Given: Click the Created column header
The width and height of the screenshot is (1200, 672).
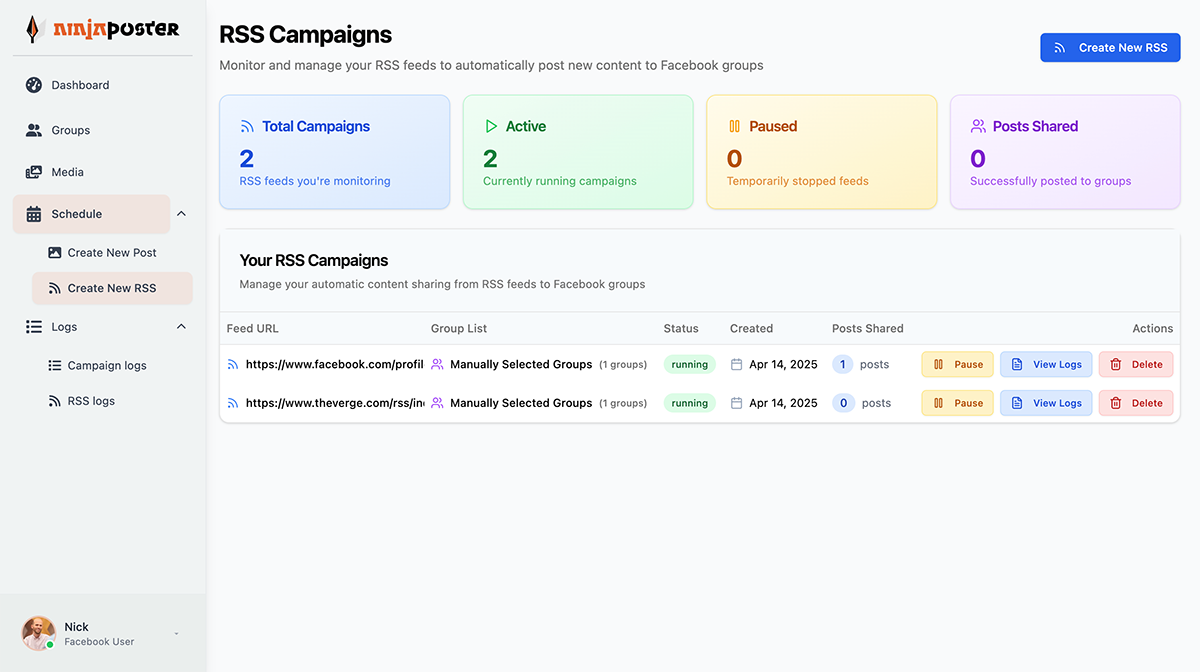Looking at the screenshot, I should coord(751,328).
